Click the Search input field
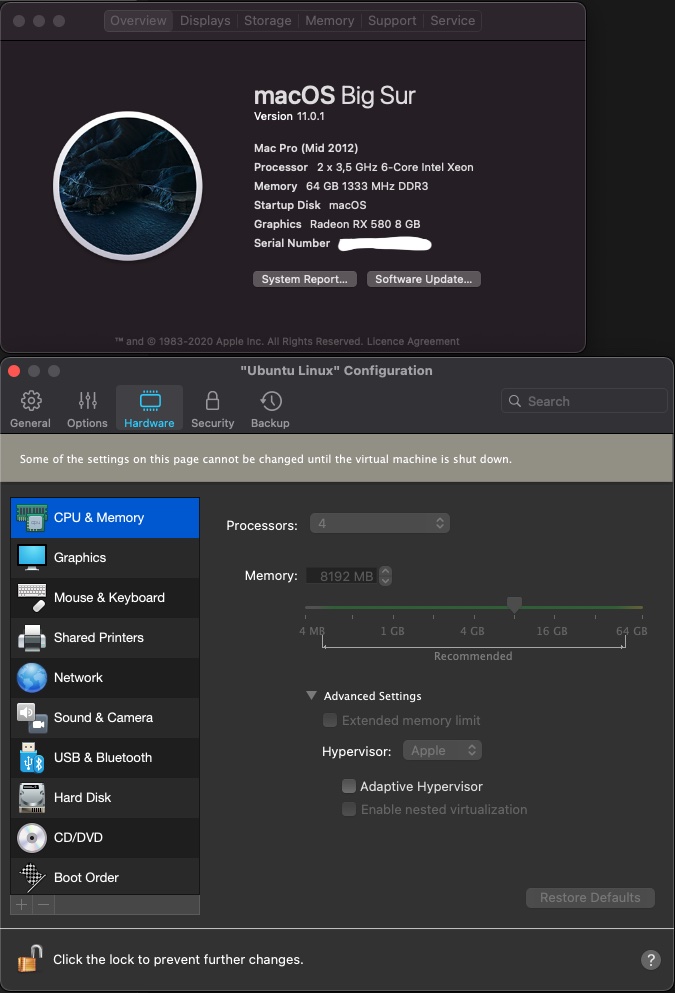675x993 pixels. (584, 401)
